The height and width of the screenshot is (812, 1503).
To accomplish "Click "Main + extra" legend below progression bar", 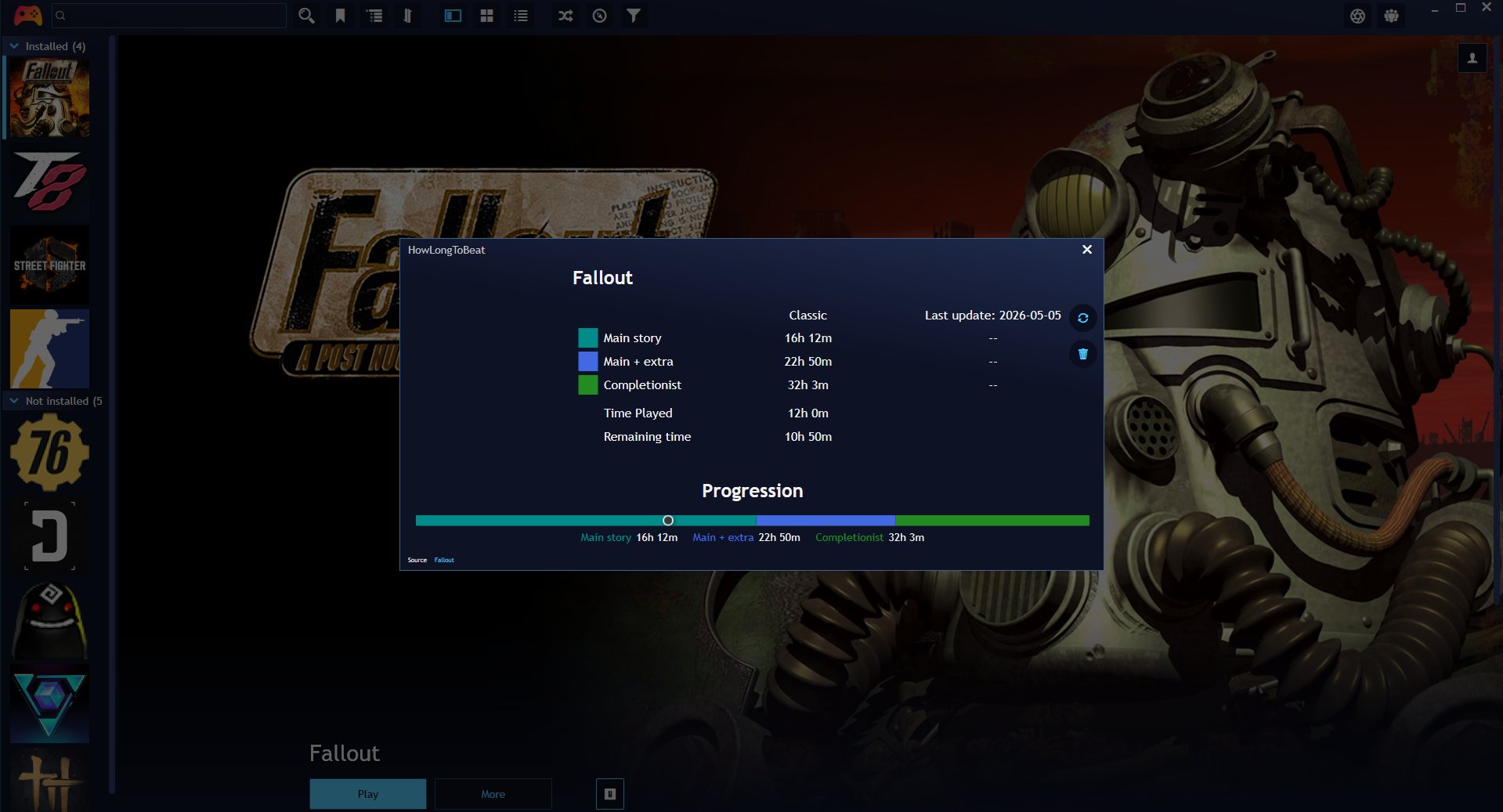I will click(723, 538).
